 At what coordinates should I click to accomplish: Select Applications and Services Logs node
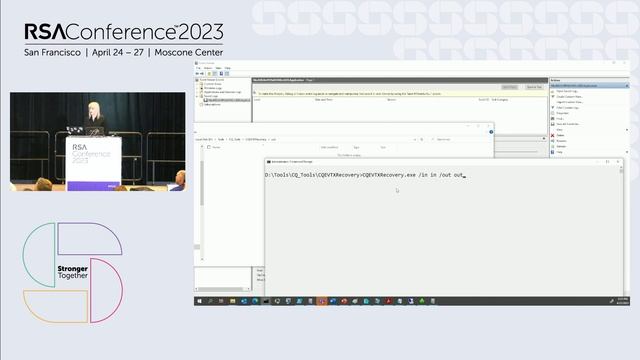click(x=222, y=92)
